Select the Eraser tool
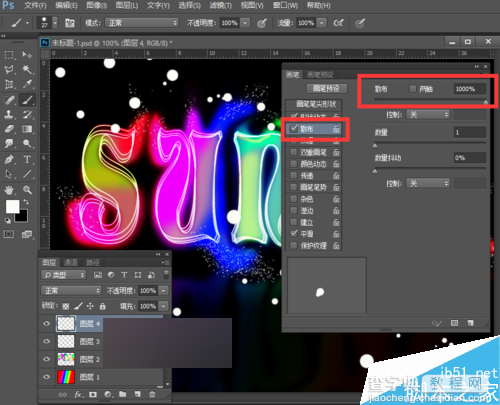This screenshot has width=500, height=405. pyautogui.click(x=9, y=129)
